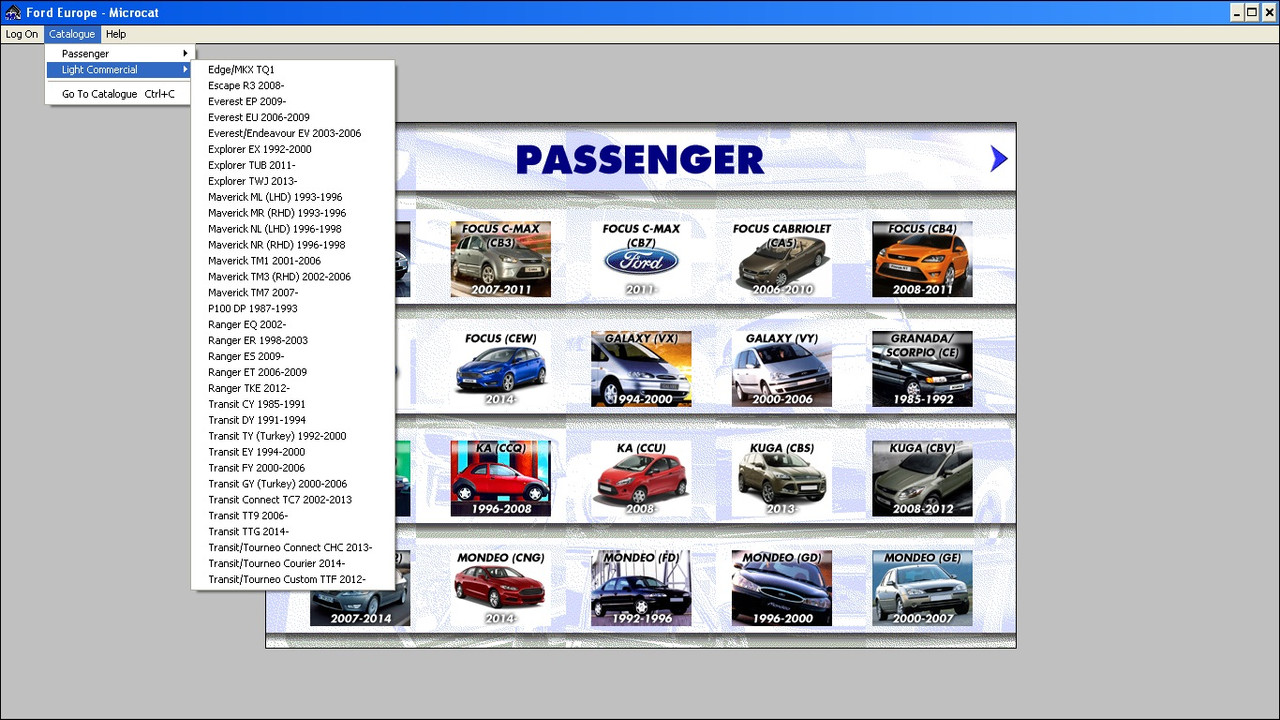Select Maverick NR (RHD) 1996-1998
This screenshot has height=720, width=1280.
coord(293,246)
